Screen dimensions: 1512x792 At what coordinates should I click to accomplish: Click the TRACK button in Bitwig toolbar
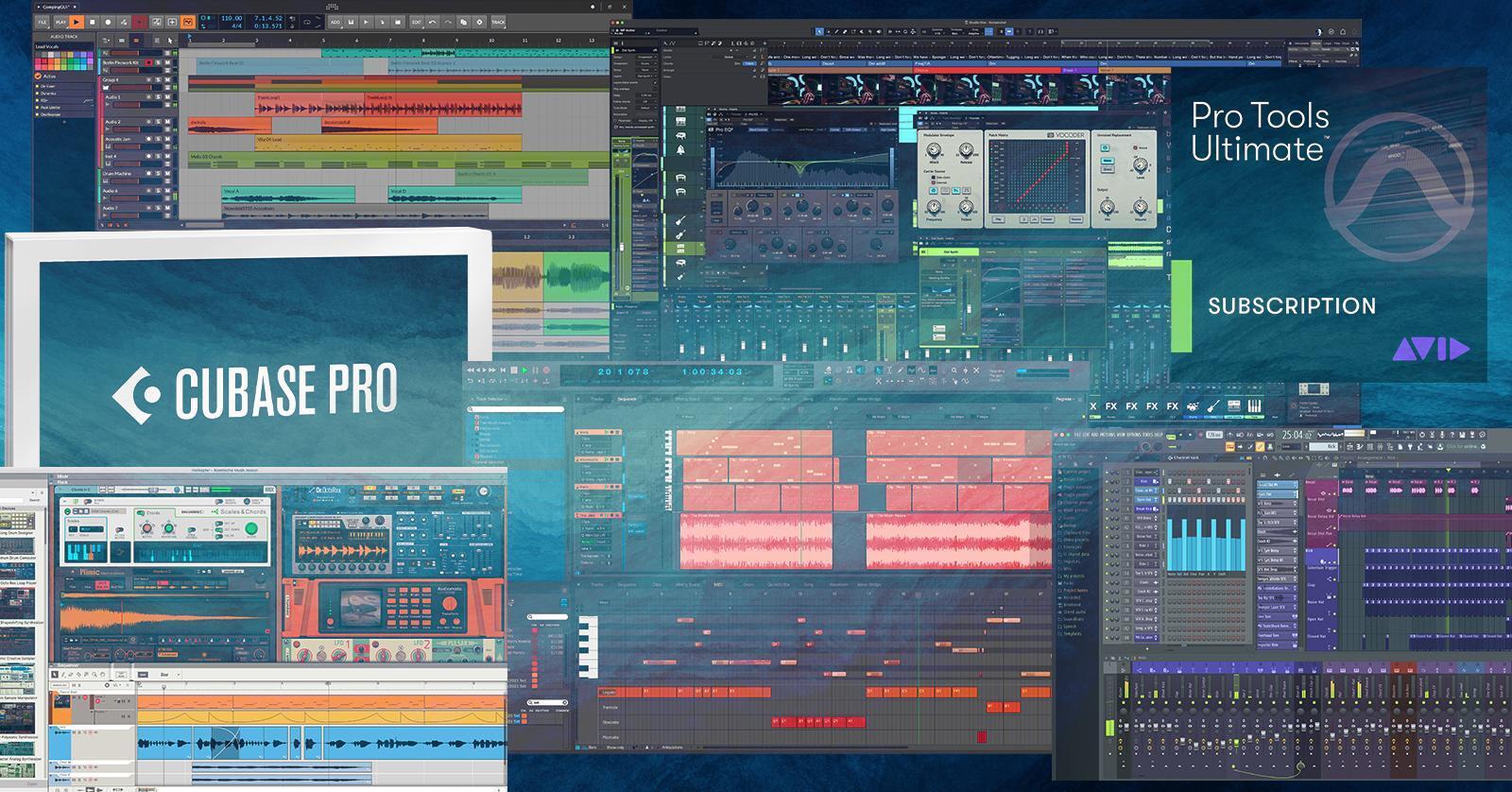coord(498,22)
